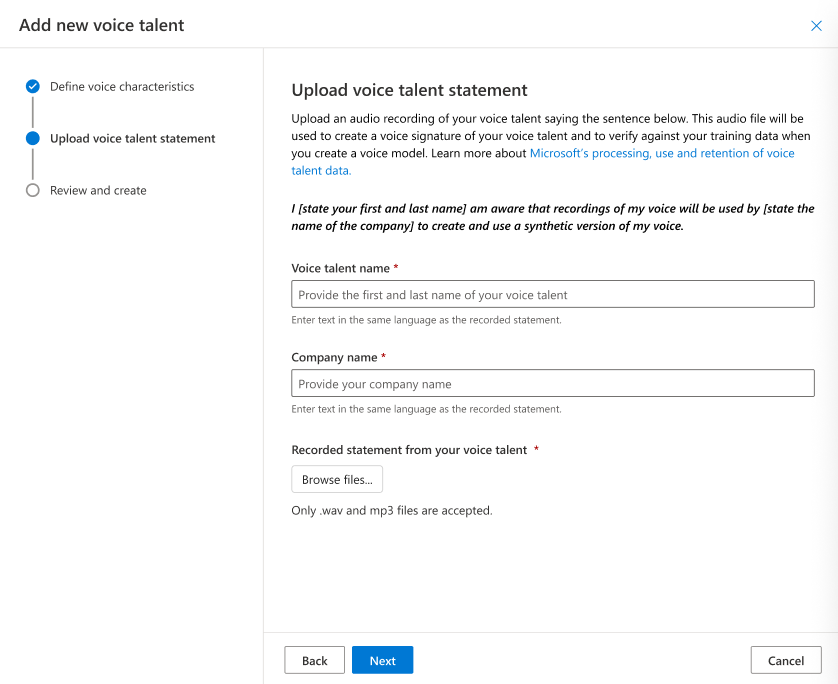
Task: Jump to Review and create step label
Action: (98, 190)
